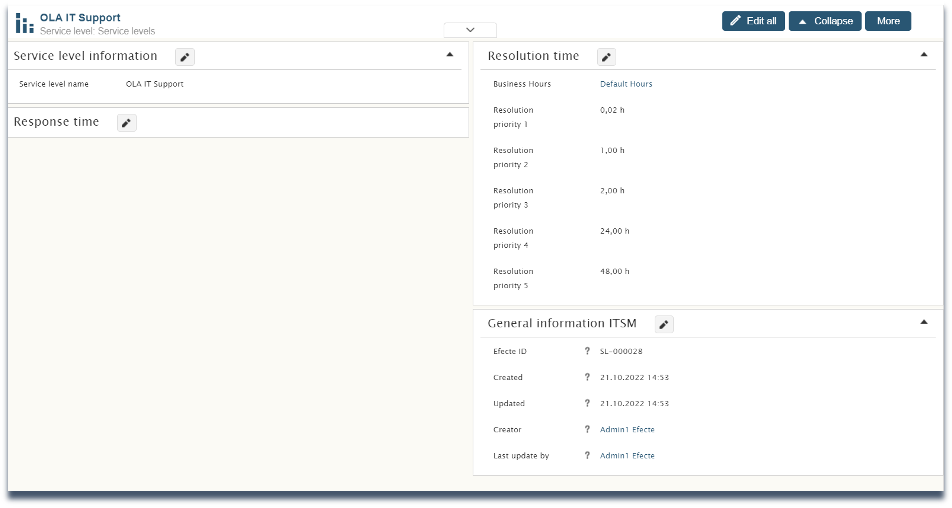
Task: Click the Resolution priority 3 label
Action: pos(513,198)
